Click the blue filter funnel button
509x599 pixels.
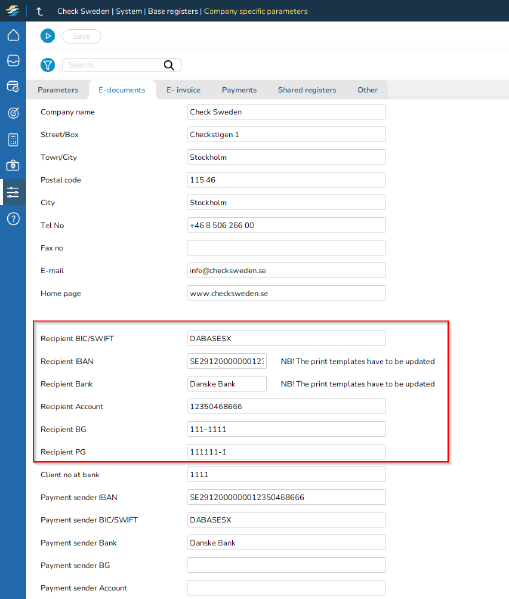48,65
